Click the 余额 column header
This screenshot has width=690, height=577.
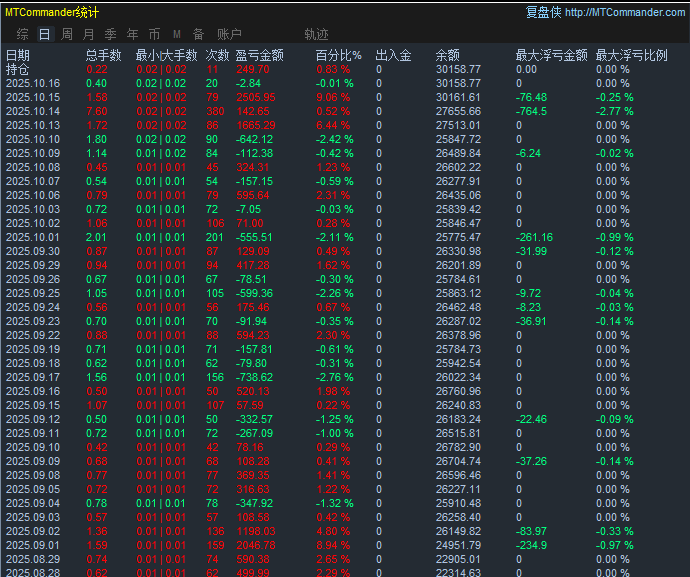coord(448,55)
